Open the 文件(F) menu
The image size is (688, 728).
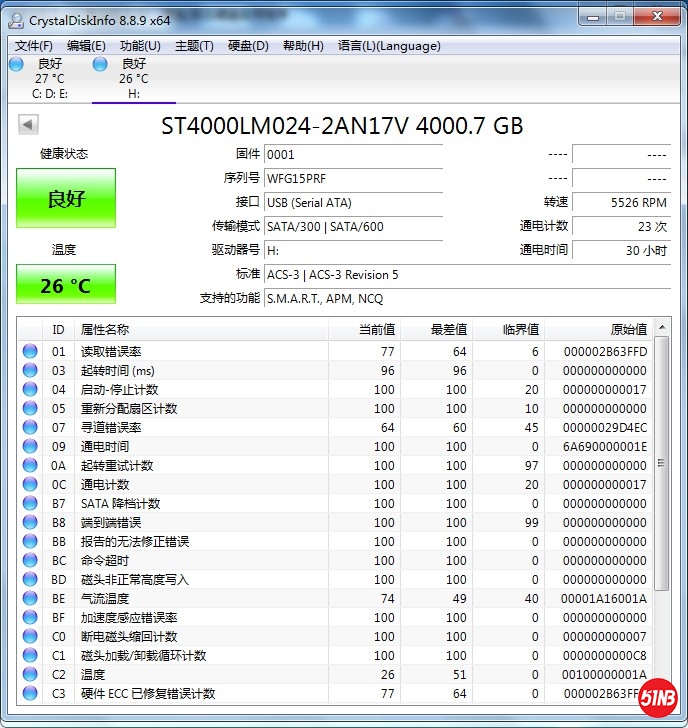[x=33, y=46]
